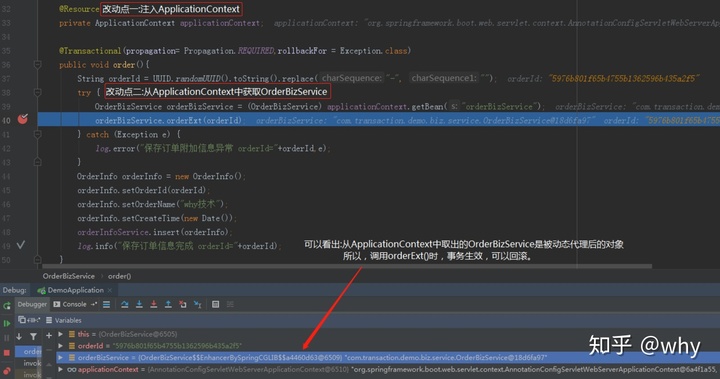The image size is (720, 379).
Task: Click the @Resource annotation
Action: (x=79, y=9)
